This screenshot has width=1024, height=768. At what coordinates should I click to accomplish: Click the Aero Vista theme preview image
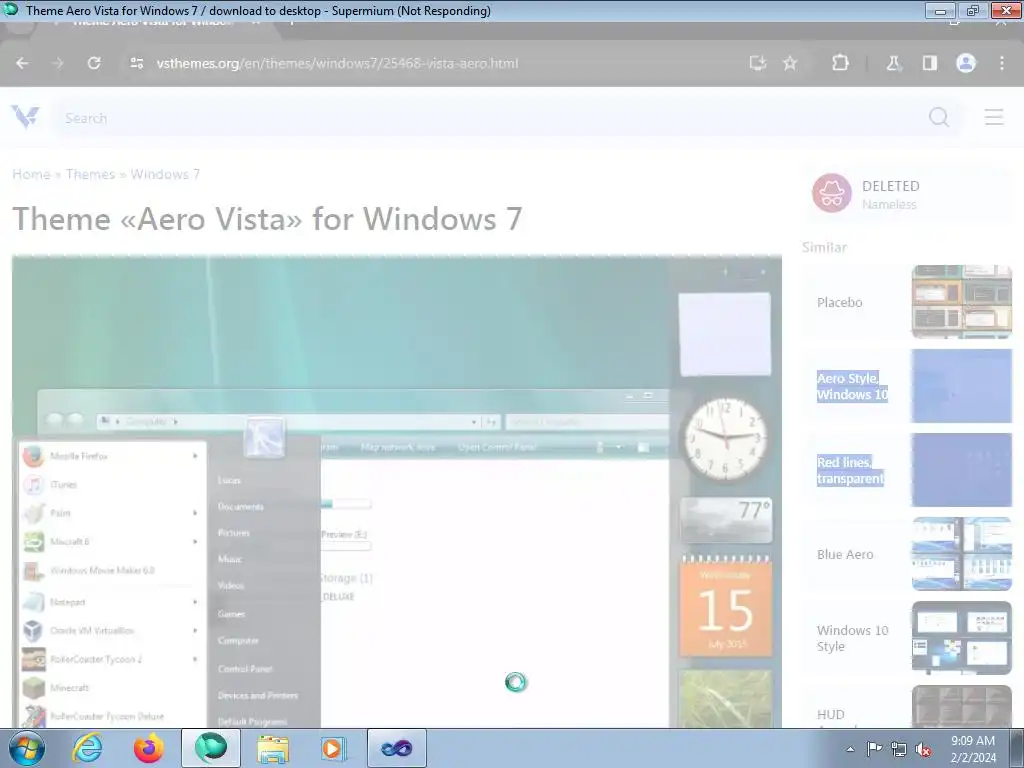[396, 491]
